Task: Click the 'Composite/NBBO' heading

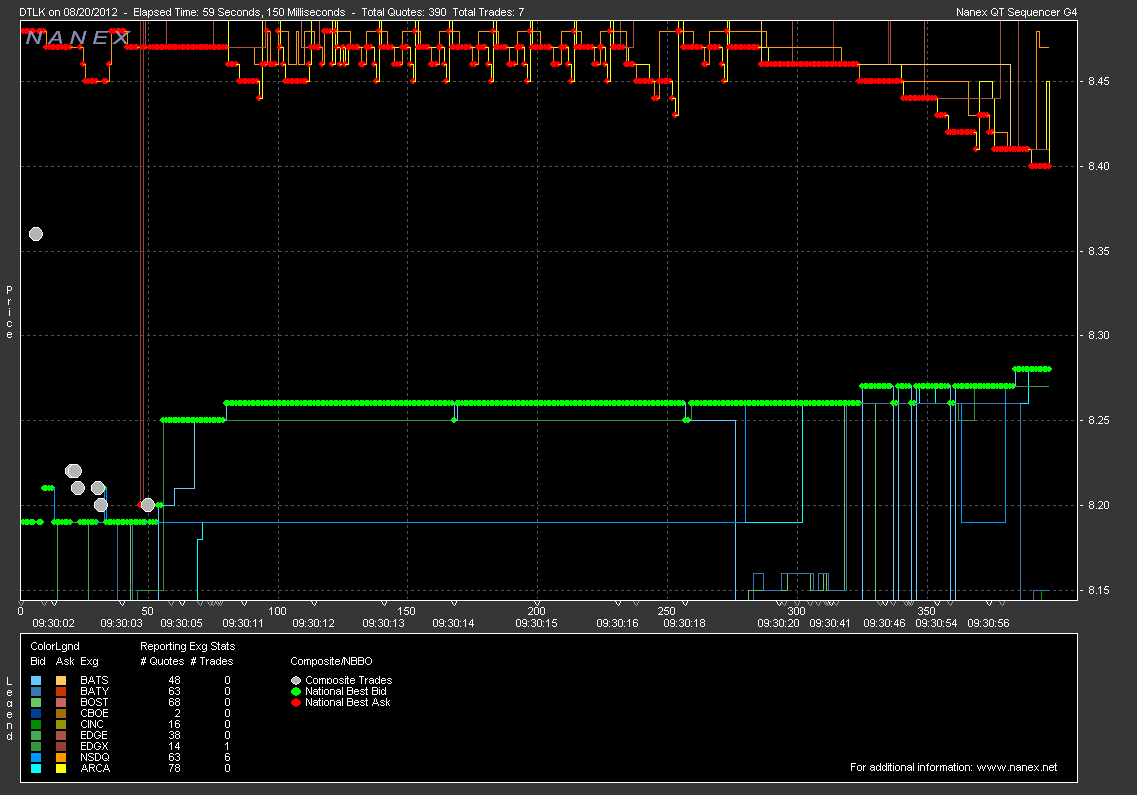Action: (331, 661)
